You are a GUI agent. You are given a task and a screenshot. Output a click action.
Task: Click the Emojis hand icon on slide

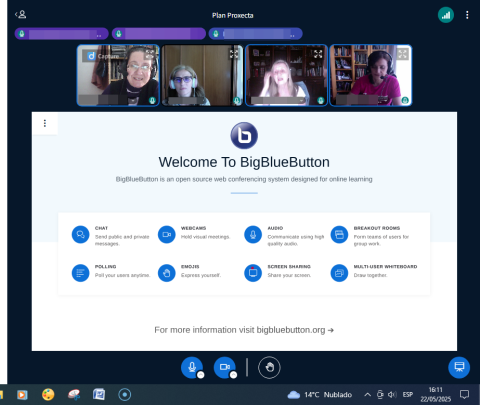tap(167, 273)
